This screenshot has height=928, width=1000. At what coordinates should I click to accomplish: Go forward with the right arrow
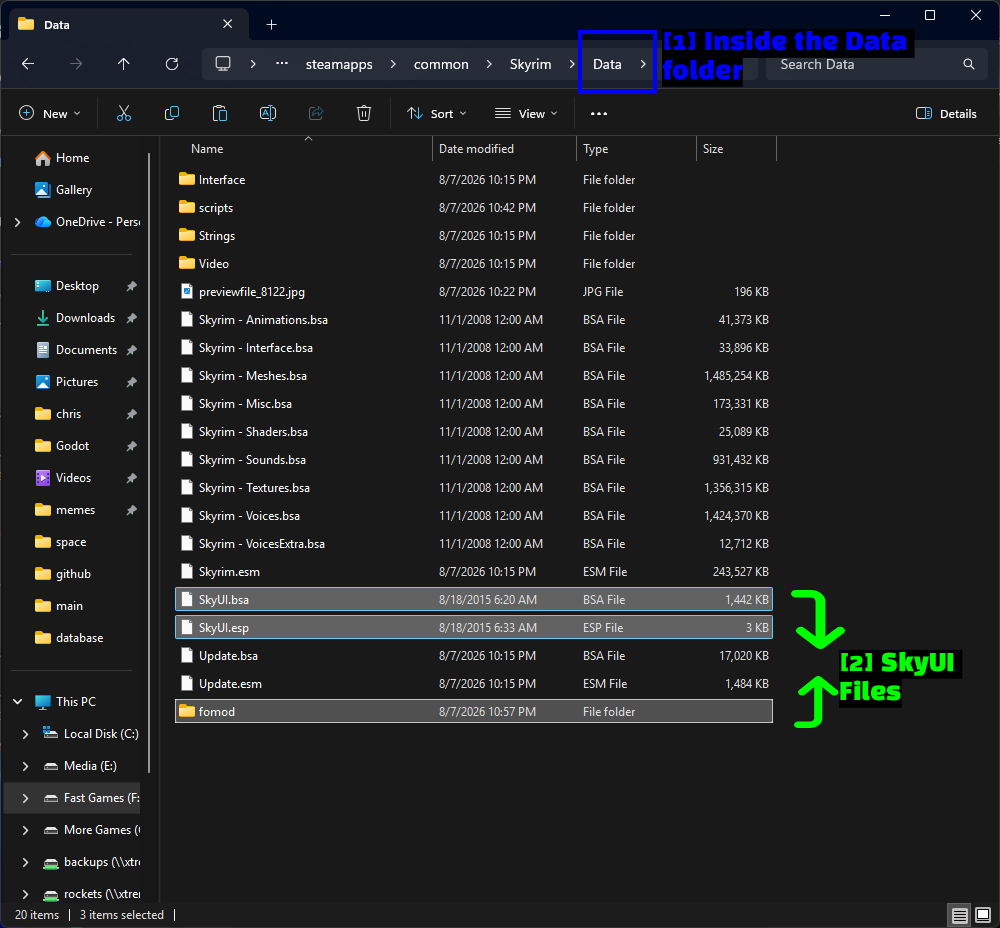pyautogui.click(x=76, y=64)
